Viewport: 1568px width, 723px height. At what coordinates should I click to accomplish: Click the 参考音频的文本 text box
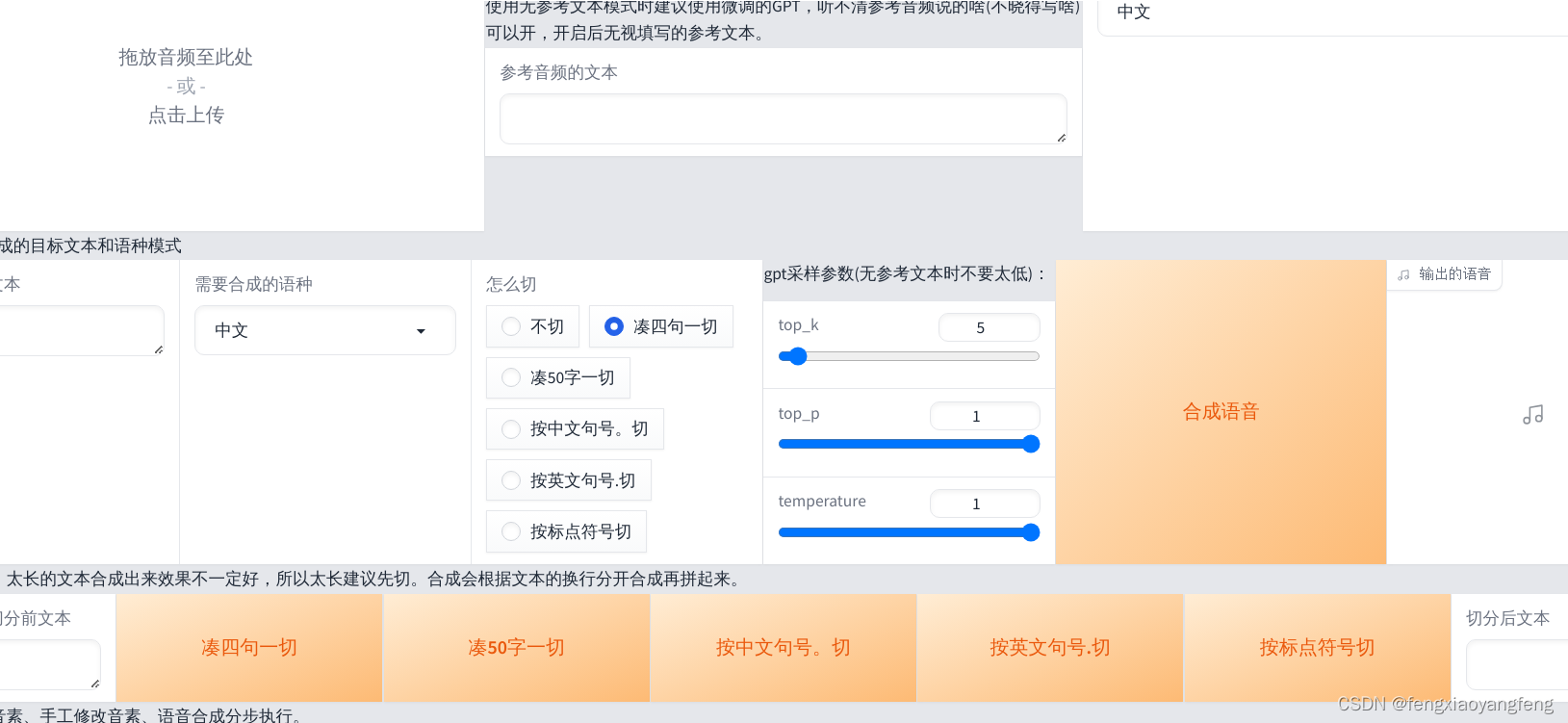click(x=784, y=119)
